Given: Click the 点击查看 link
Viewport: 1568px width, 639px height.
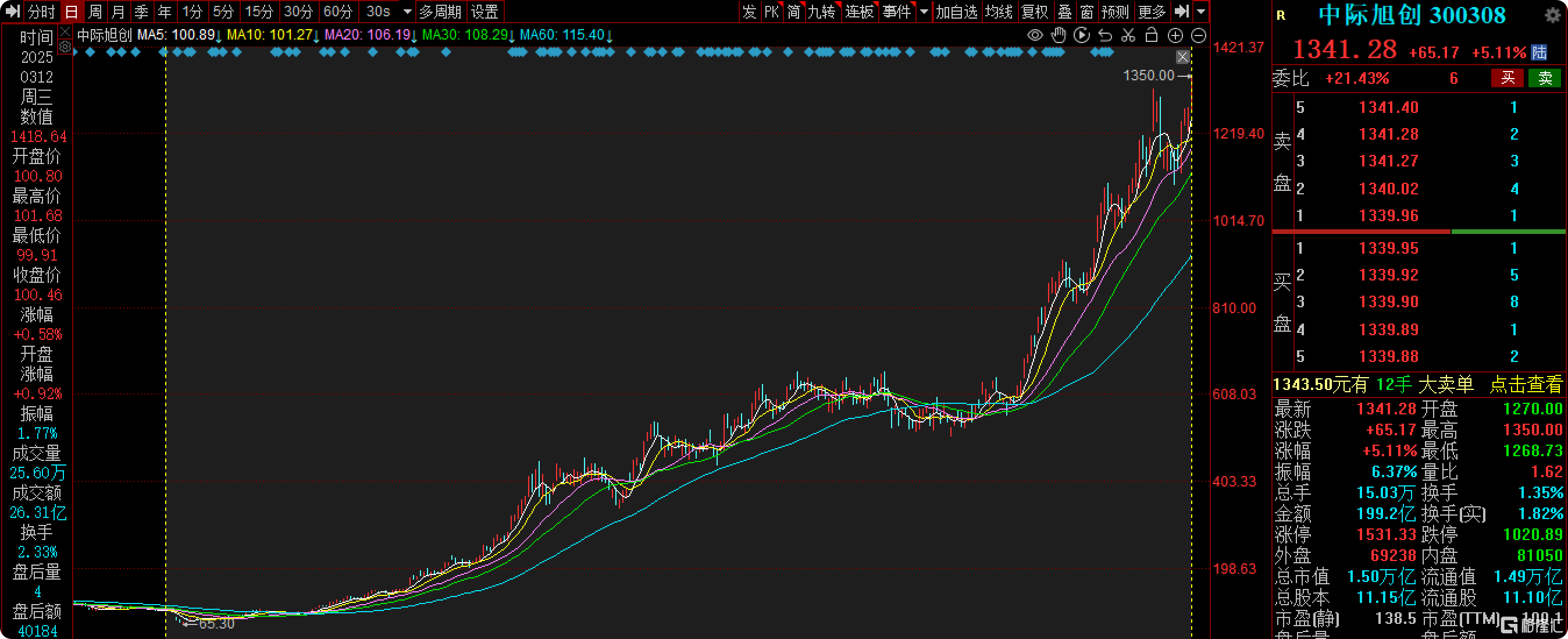Looking at the screenshot, I should click(1526, 384).
